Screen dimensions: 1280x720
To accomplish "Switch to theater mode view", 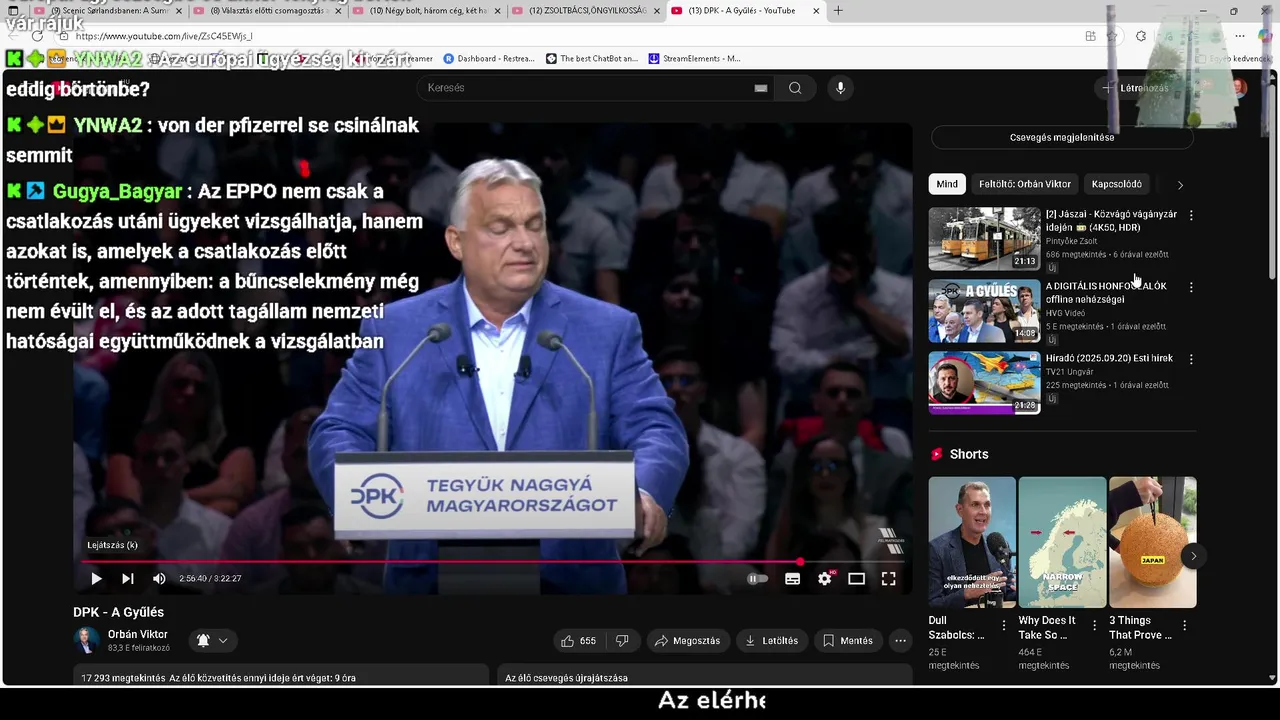I will 857,578.
